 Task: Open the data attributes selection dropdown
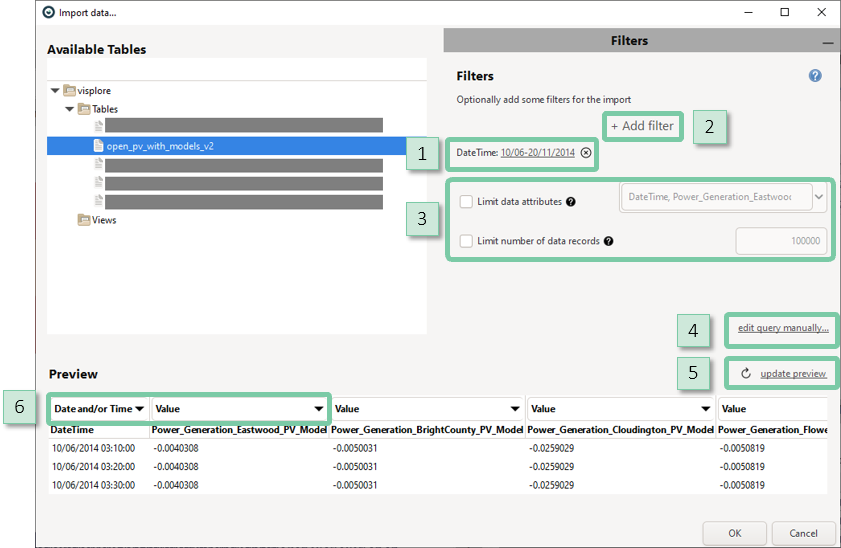[x=819, y=197]
